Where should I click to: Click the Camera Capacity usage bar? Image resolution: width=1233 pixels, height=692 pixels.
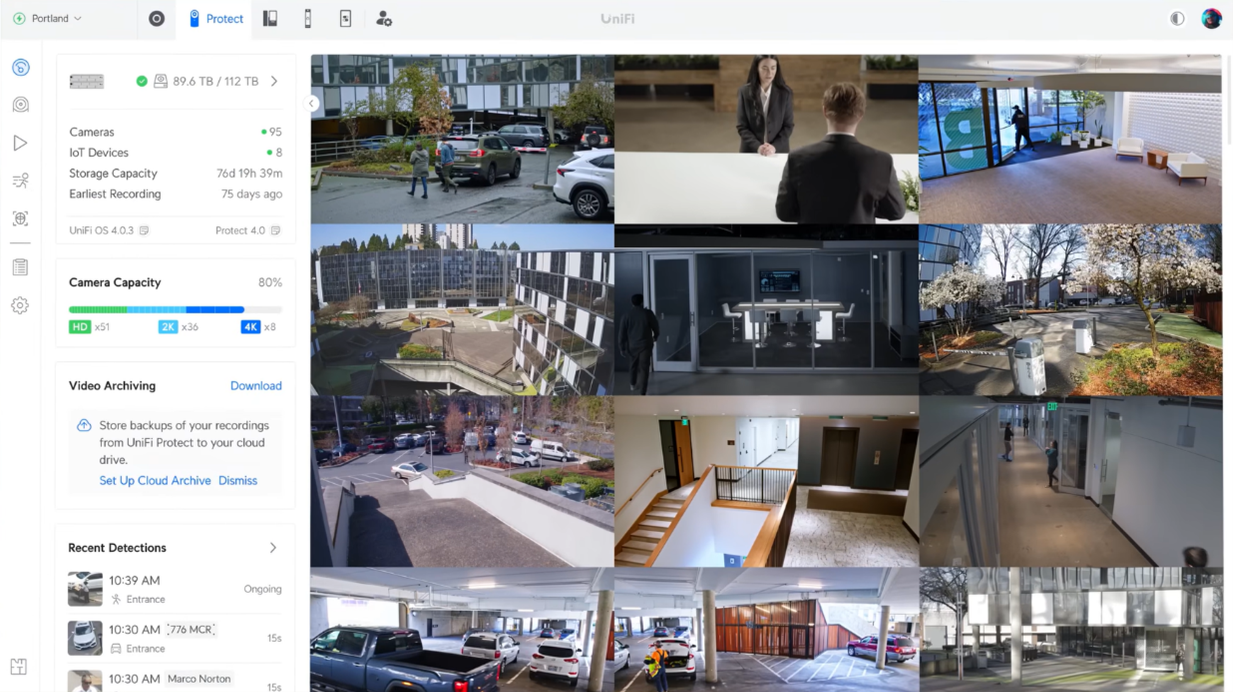click(175, 310)
